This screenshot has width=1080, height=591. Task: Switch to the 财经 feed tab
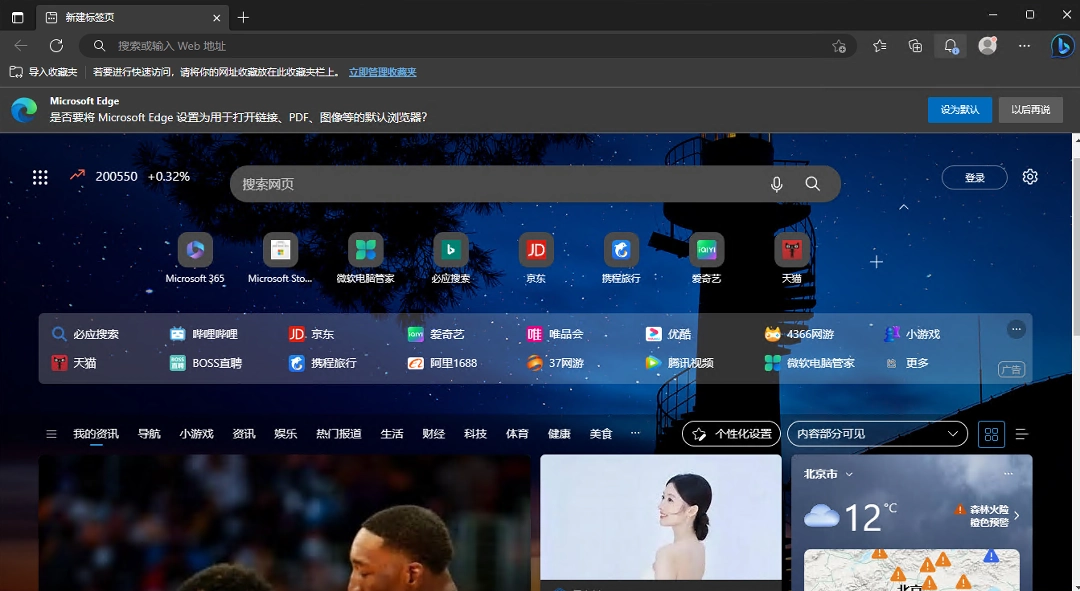(433, 434)
